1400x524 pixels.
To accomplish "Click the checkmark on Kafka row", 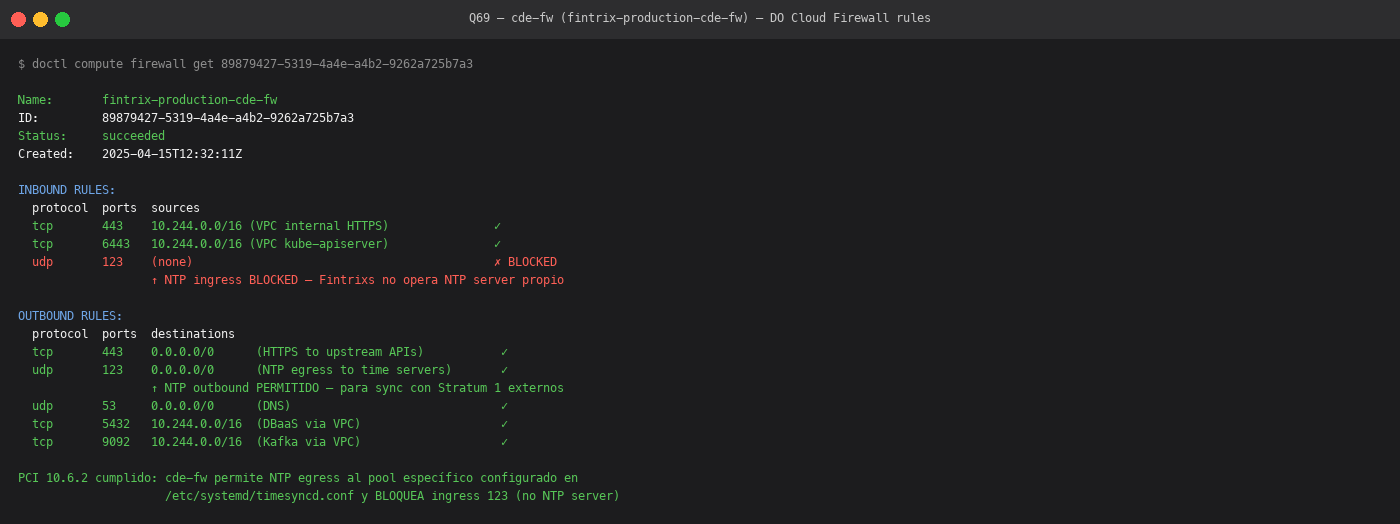I will (504, 442).
